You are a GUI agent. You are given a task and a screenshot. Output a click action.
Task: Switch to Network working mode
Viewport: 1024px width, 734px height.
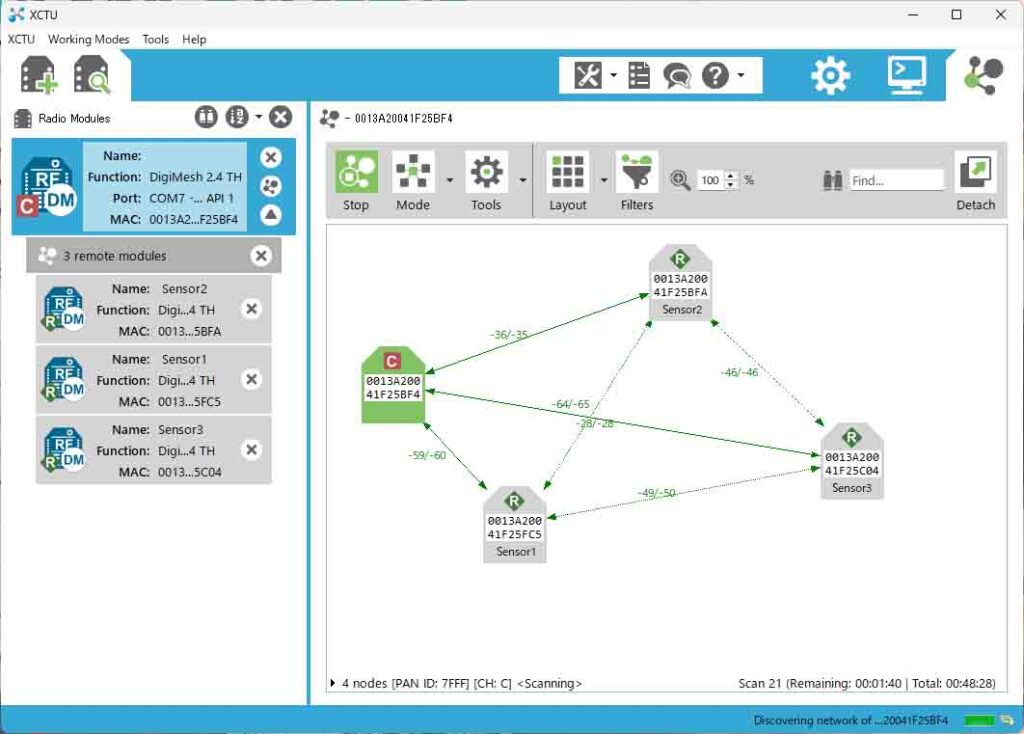[984, 76]
